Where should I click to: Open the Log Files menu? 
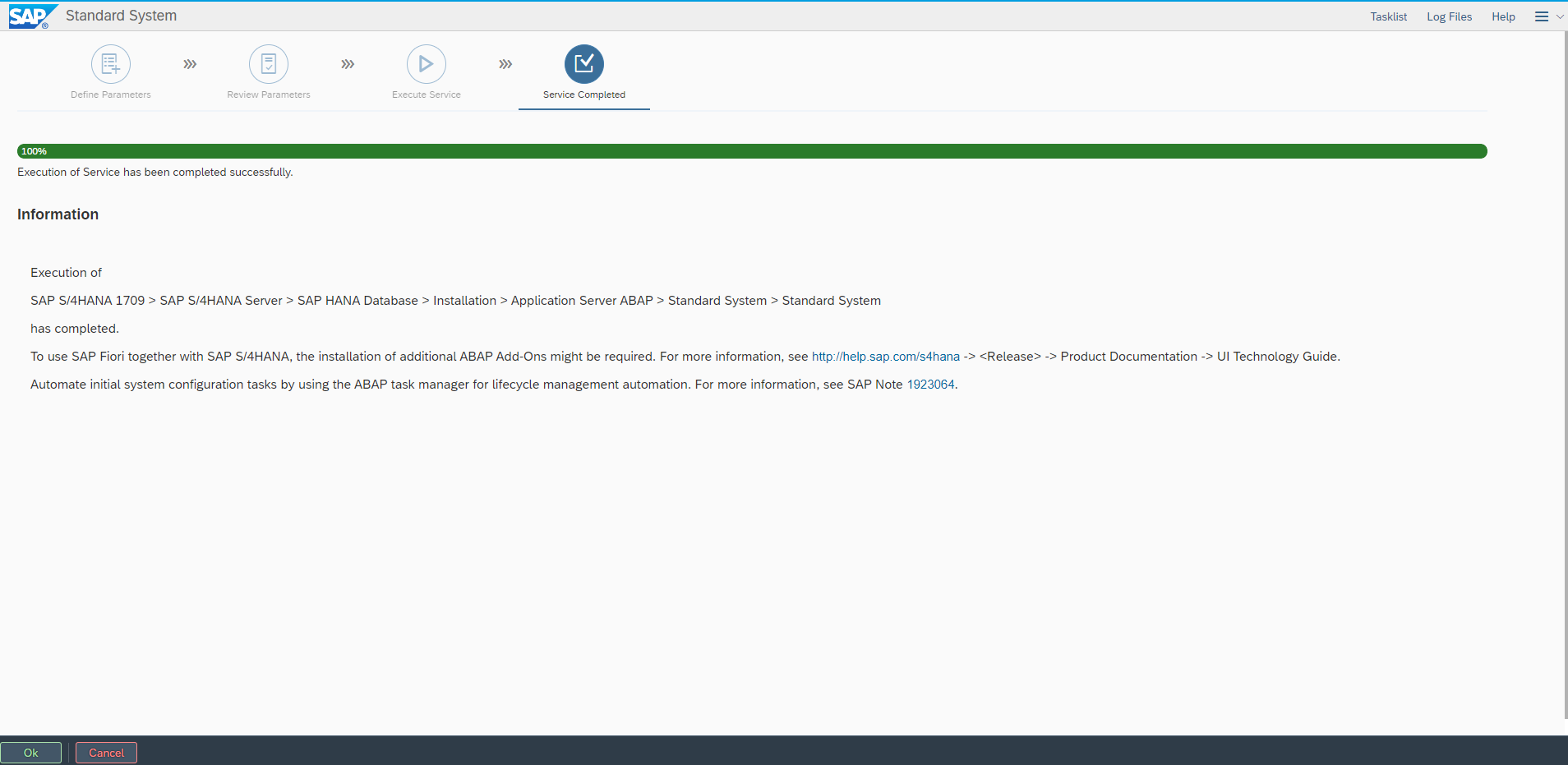click(1449, 16)
